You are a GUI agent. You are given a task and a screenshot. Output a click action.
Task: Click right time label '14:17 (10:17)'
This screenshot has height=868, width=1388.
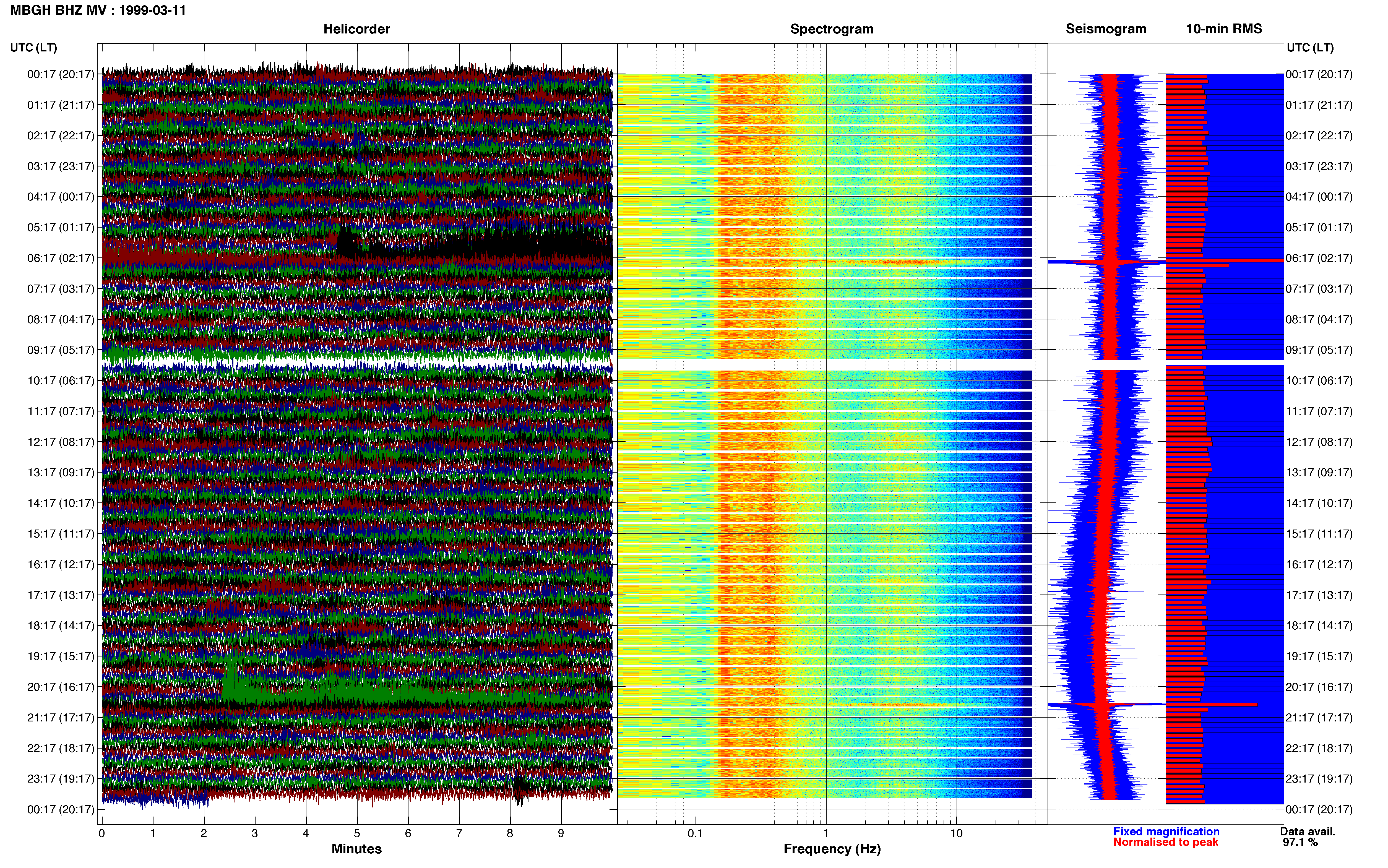(1319, 503)
